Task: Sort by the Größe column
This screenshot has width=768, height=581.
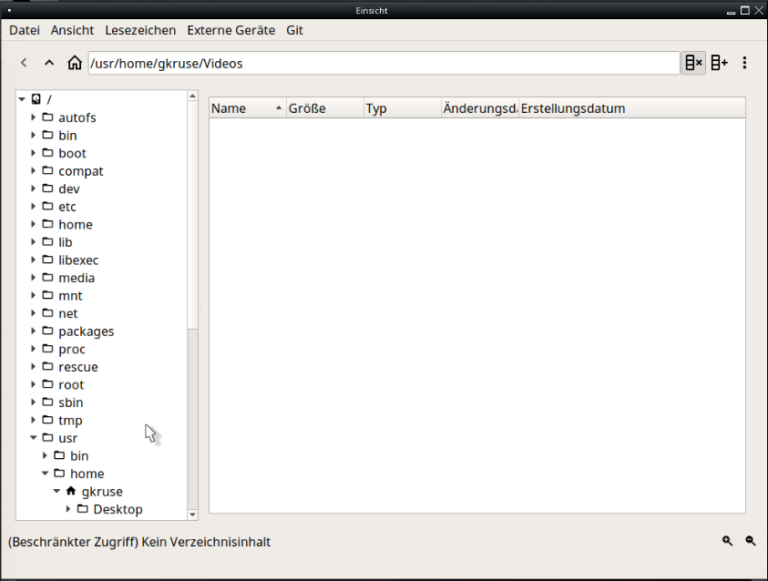Action: [x=325, y=108]
